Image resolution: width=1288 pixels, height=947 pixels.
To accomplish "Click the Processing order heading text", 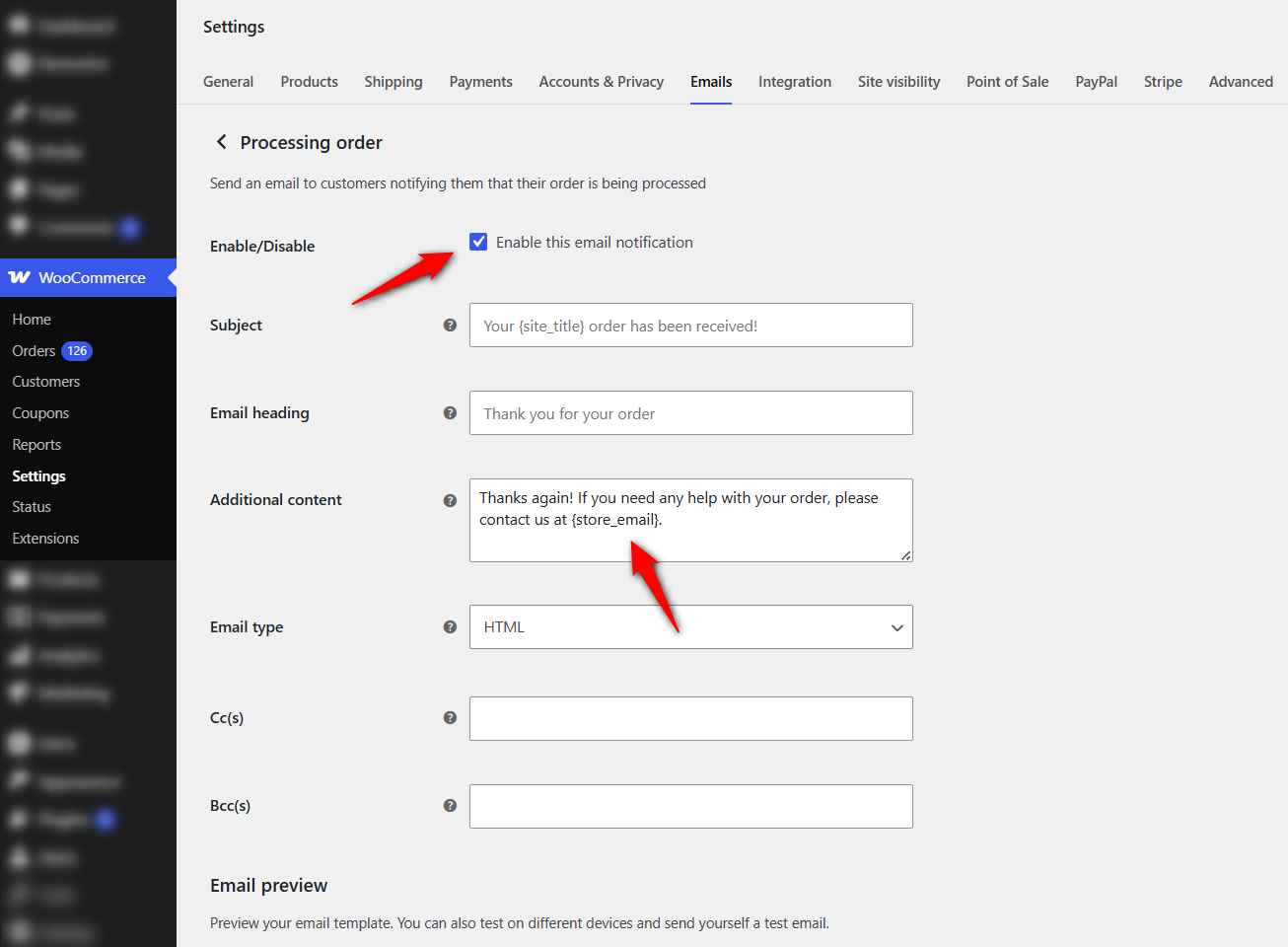I will [311, 142].
